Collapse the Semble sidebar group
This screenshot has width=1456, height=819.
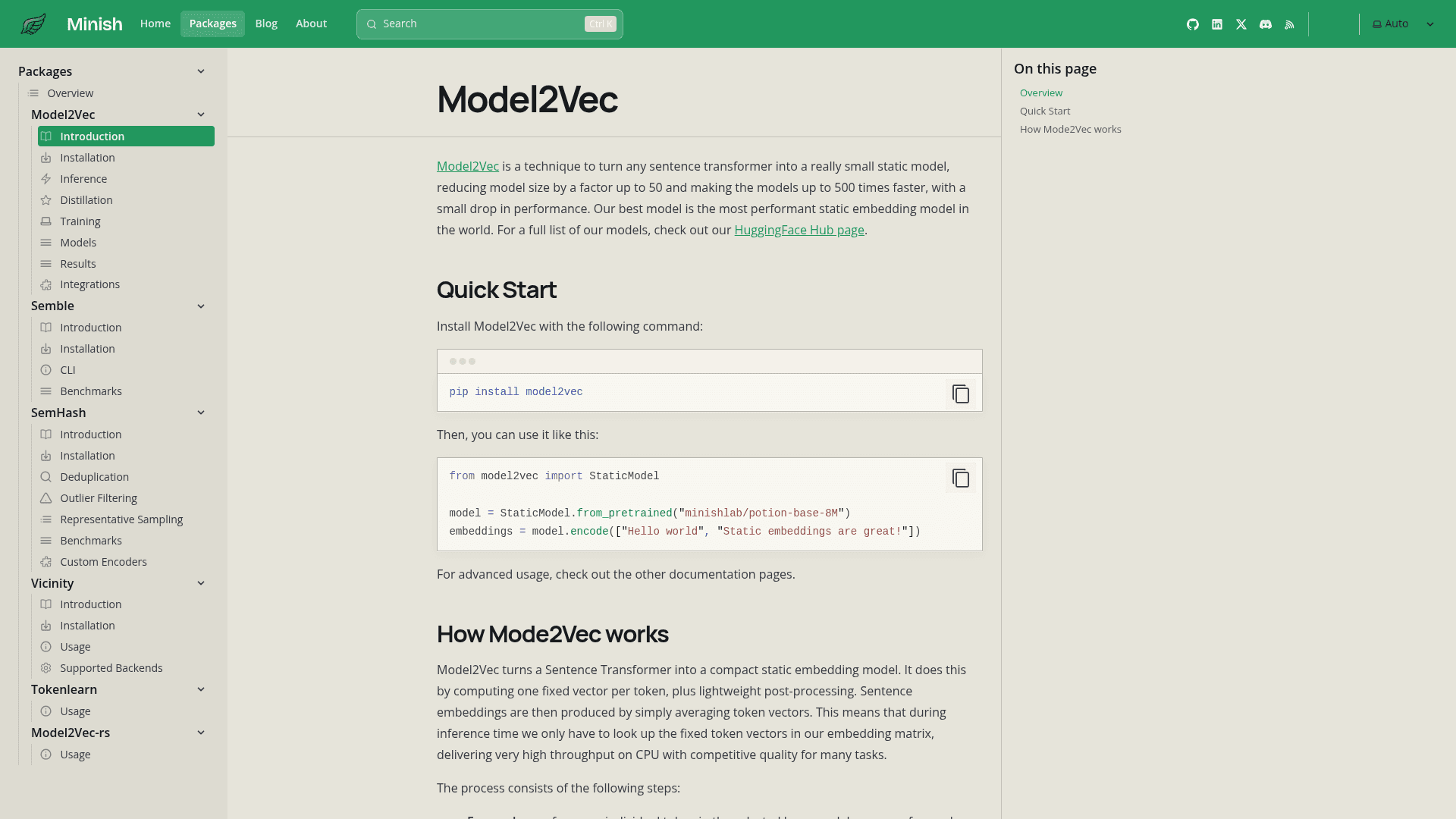point(201,306)
